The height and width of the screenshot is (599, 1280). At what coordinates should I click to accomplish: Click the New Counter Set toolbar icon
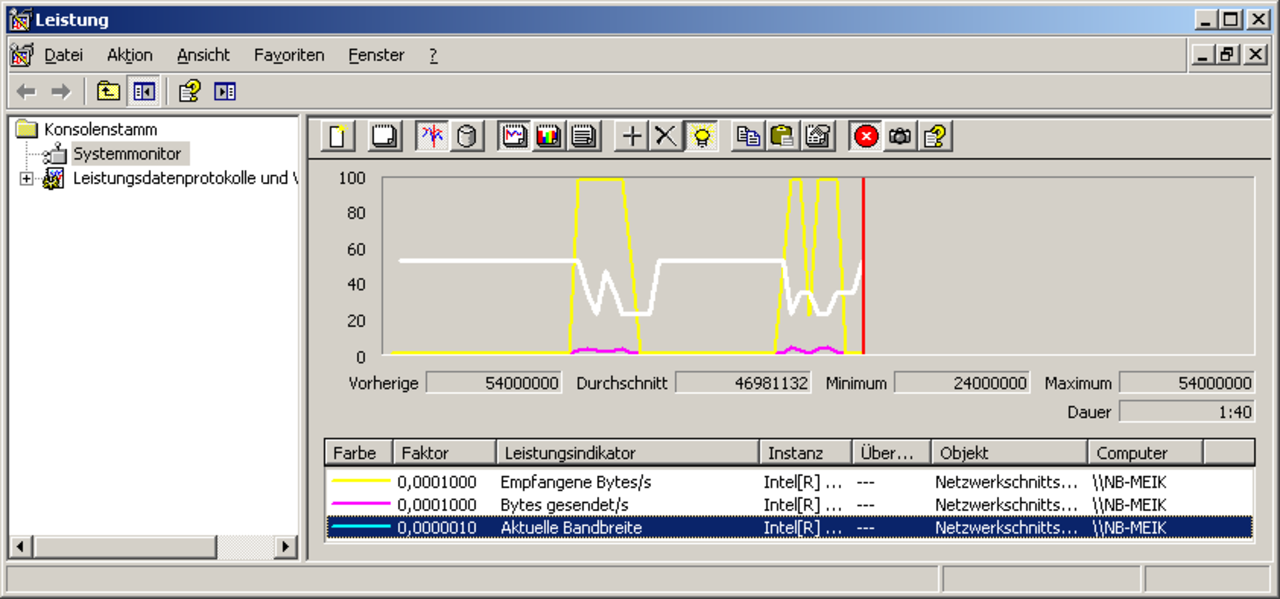(339, 136)
